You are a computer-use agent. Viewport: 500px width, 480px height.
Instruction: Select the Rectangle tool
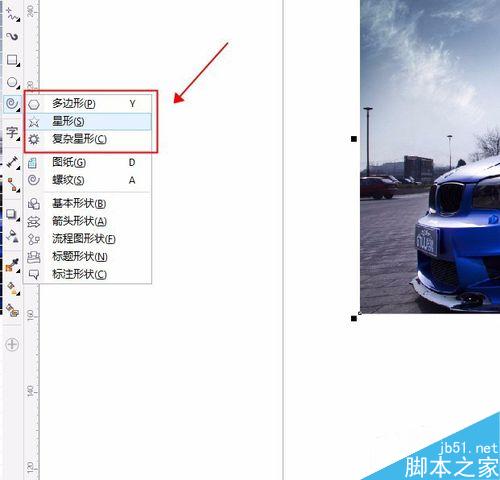pyautogui.click(x=13, y=60)
